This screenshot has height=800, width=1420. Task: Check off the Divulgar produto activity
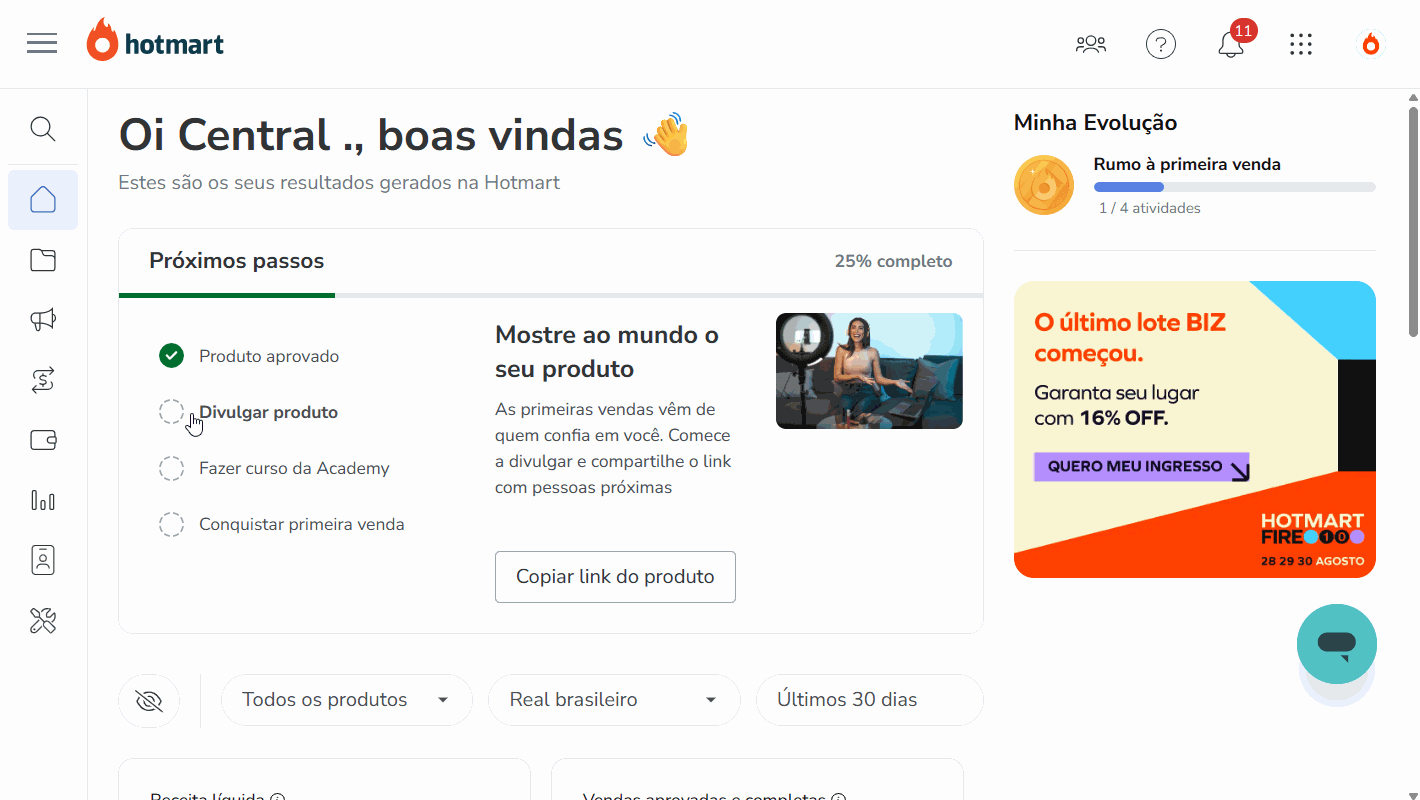(171, 411)
